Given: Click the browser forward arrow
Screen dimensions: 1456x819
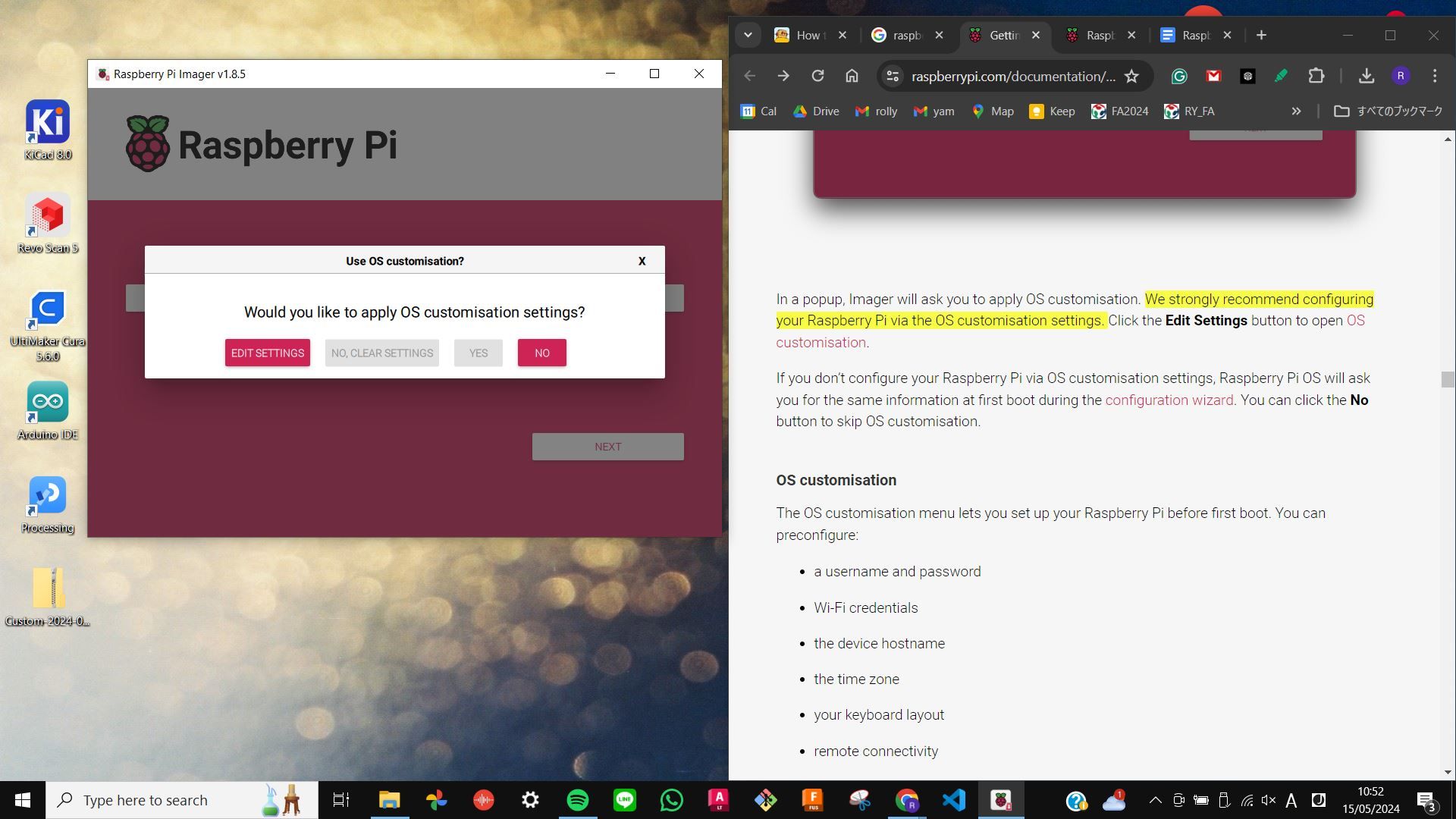Looking at the screenshot, I should 783,76.
